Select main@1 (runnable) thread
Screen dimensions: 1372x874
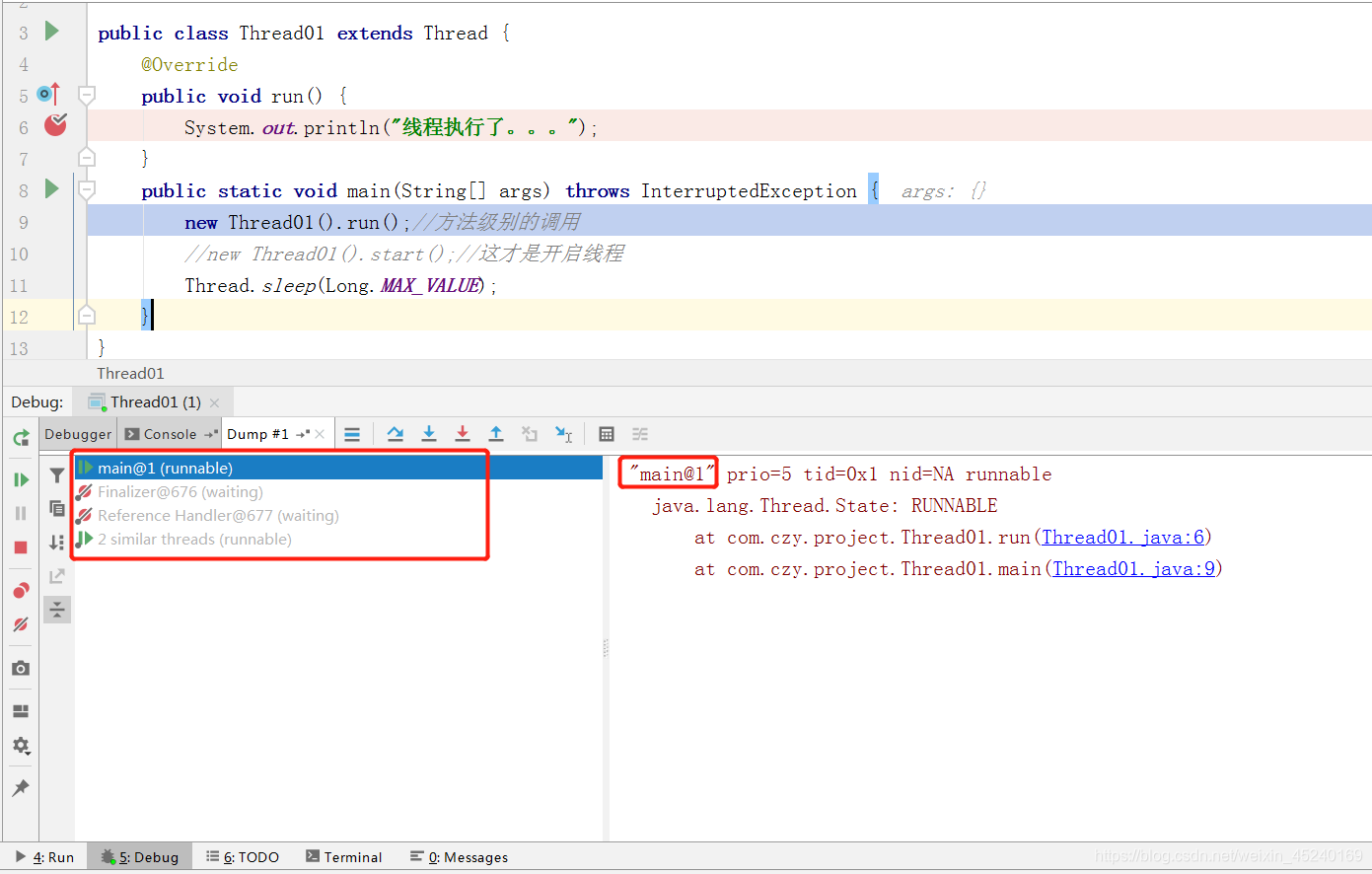338,468
